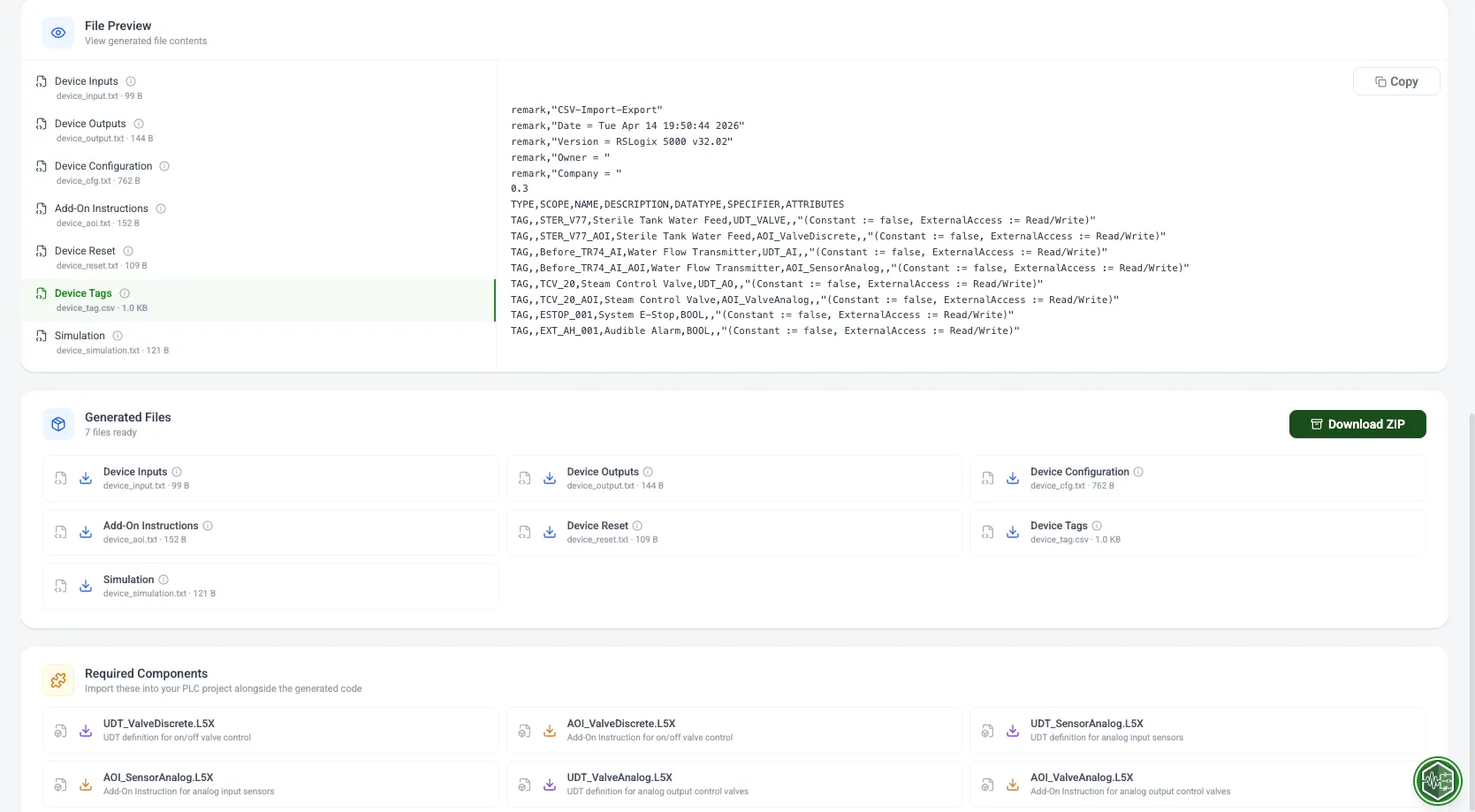Download AOI_ValveDiscrete.L5X component
The image size is (1475, 812).
point(550,731)
